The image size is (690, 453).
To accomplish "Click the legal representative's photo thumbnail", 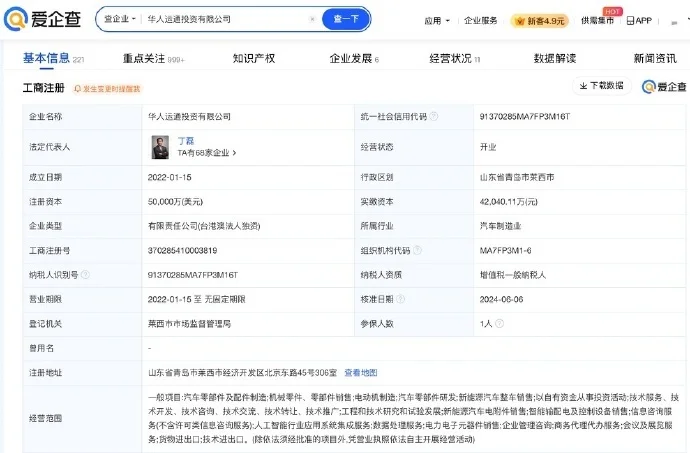I will click(x=160, y=147).
